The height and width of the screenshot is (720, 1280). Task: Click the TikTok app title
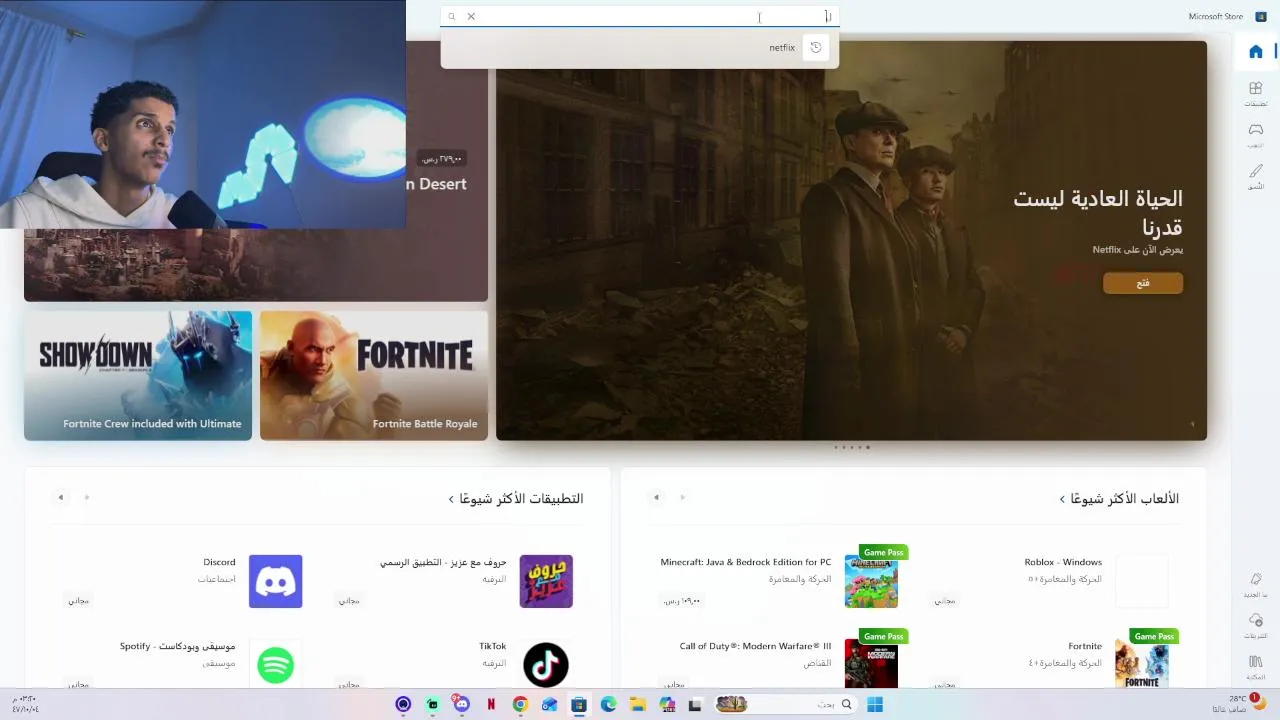[492, 646]
